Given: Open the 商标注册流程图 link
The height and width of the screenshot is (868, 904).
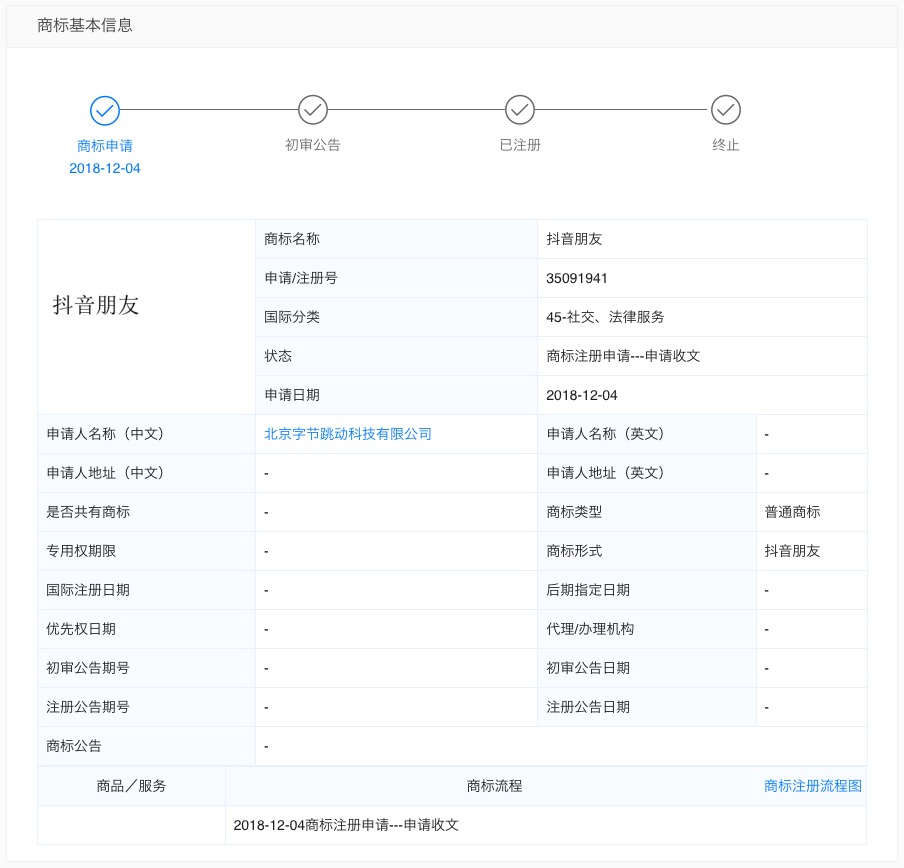Looking at the screenshot, I should pyautogui.click(x=812, y=786).
